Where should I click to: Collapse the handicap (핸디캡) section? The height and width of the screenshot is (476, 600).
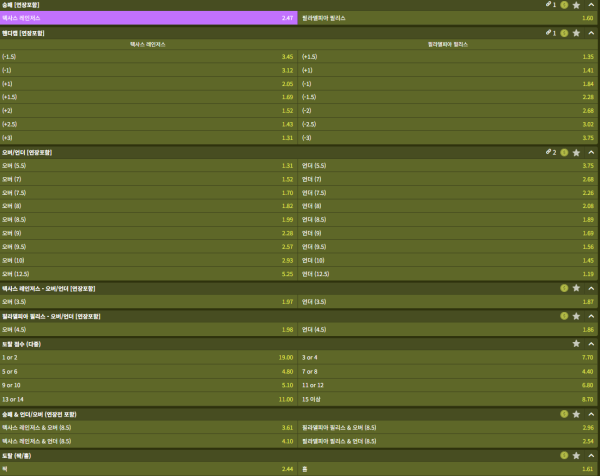coord(591,33)
